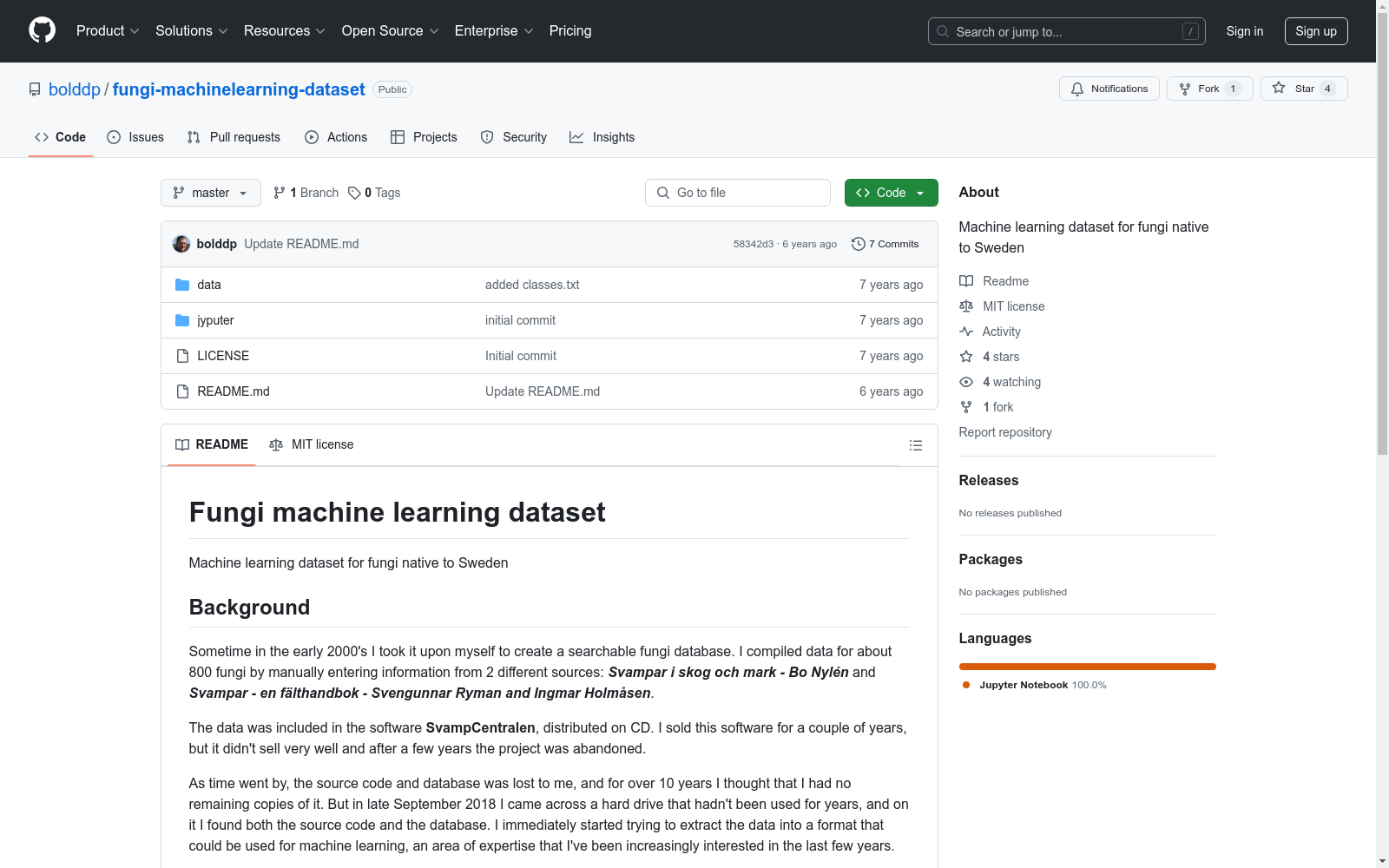Expand the Solutions menu
This screenshot has height=868, width=1389.
tap(192, 30)
